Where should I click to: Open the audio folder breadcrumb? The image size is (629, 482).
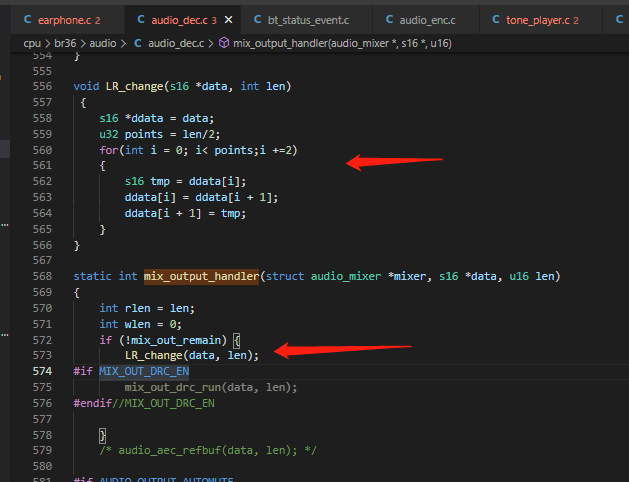coord(103,43)
